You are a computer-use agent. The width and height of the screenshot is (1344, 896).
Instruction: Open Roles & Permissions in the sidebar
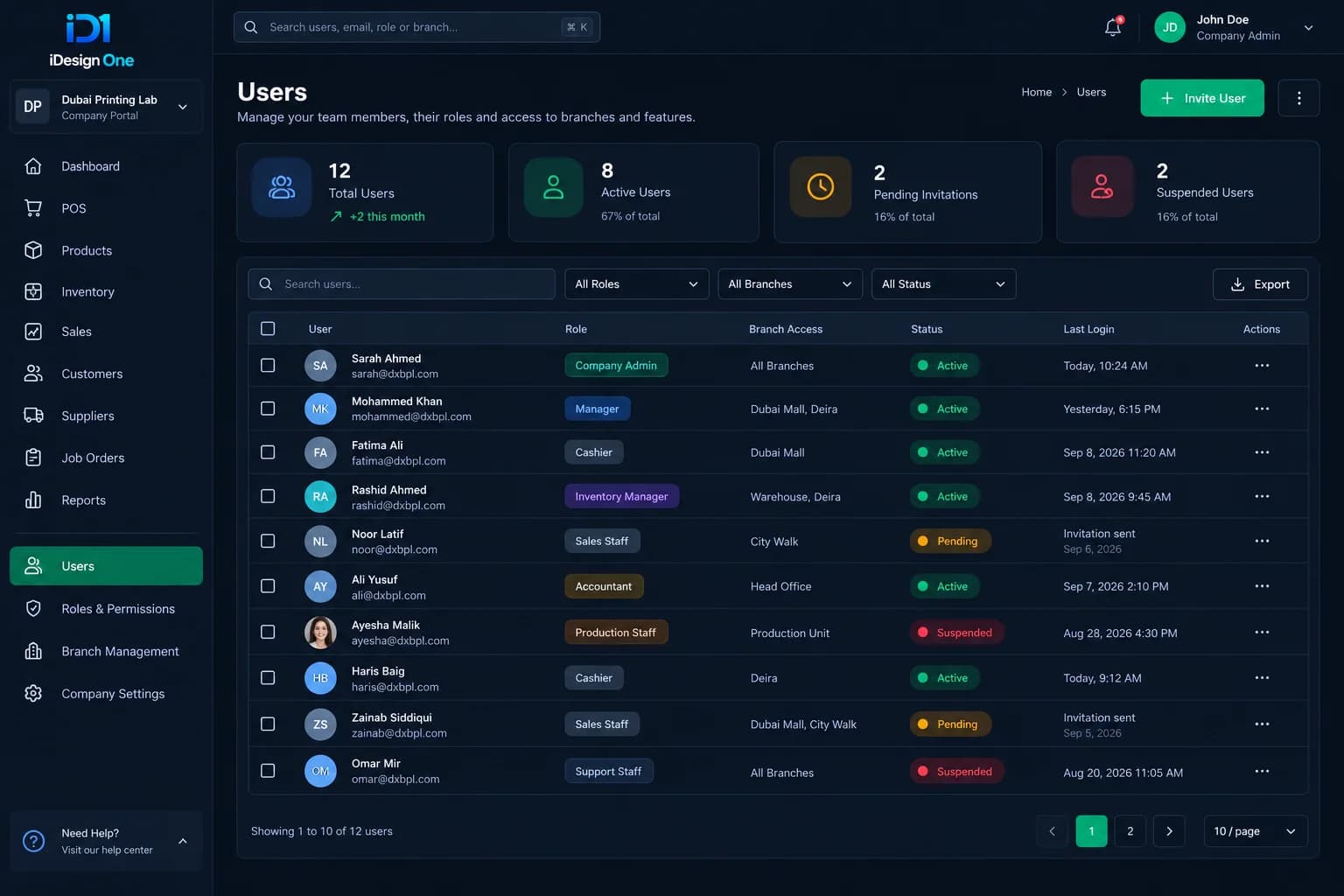(x=106, y=609)
